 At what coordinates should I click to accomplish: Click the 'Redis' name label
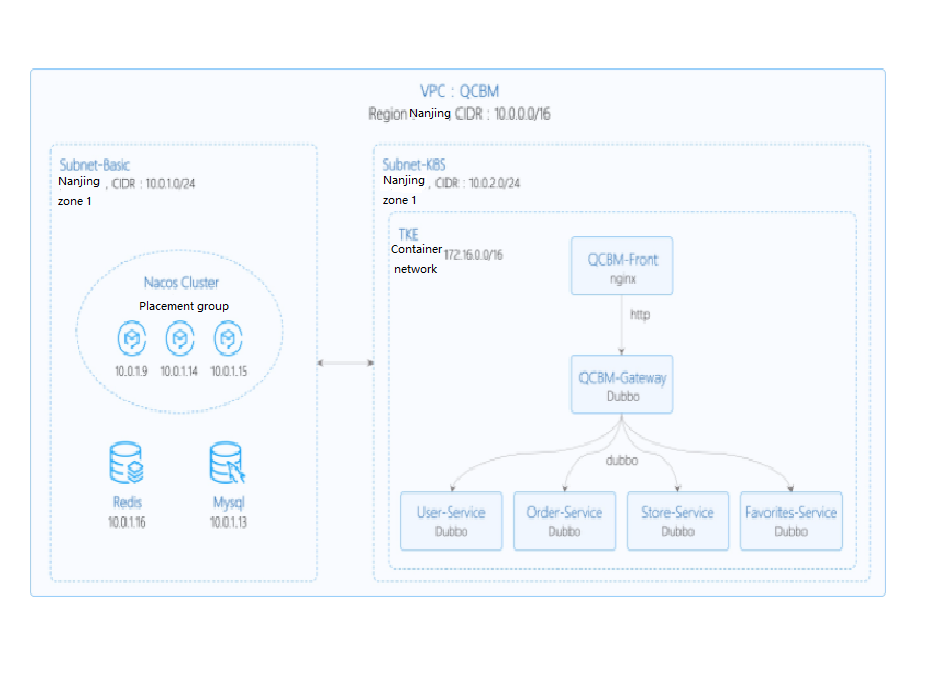[x=127, y=502]
